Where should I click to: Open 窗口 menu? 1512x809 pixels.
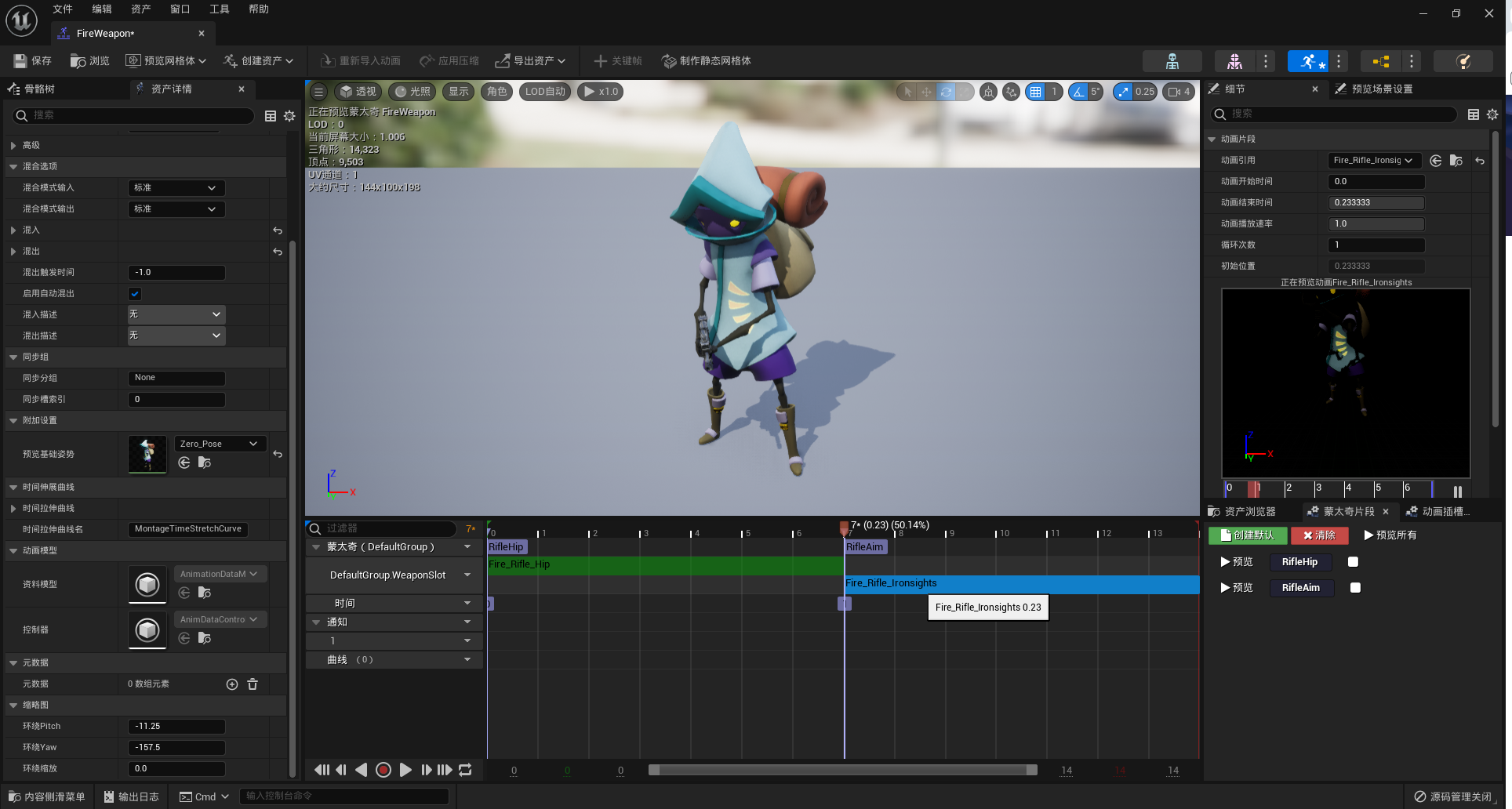[180, 9]
